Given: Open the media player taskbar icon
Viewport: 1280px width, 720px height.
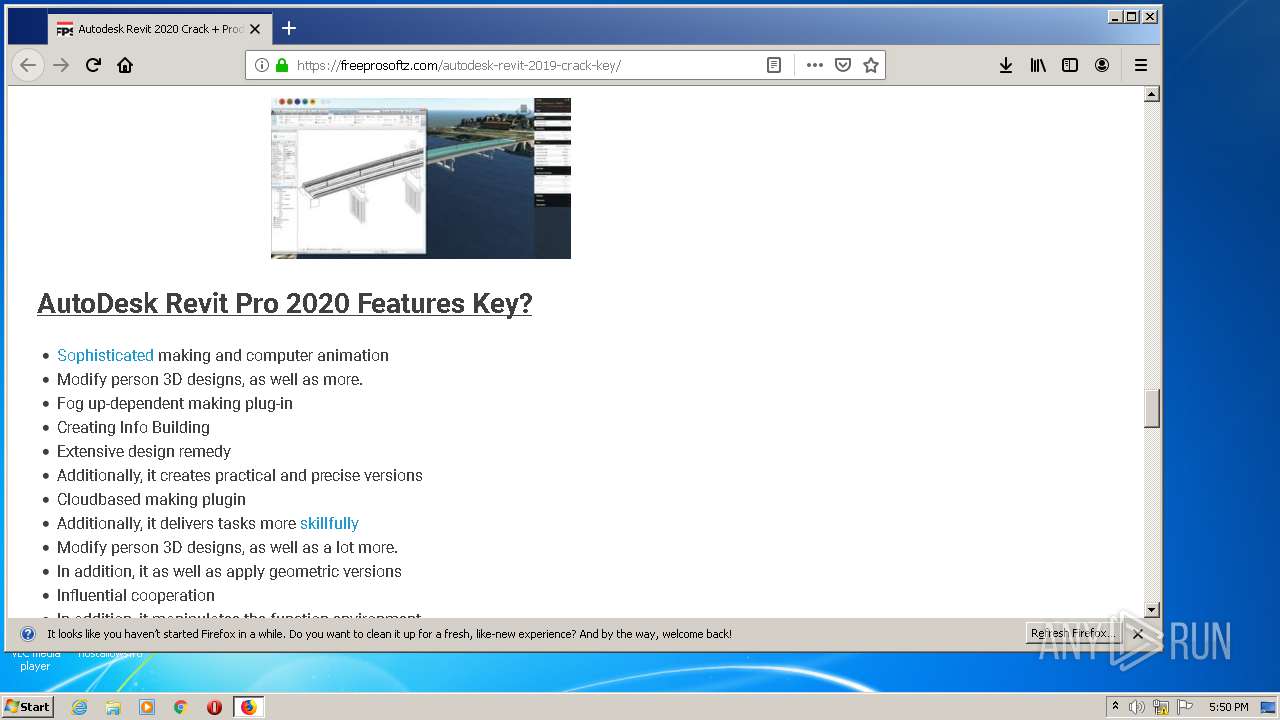Looking at the screenshot, I should coord(147,707).
